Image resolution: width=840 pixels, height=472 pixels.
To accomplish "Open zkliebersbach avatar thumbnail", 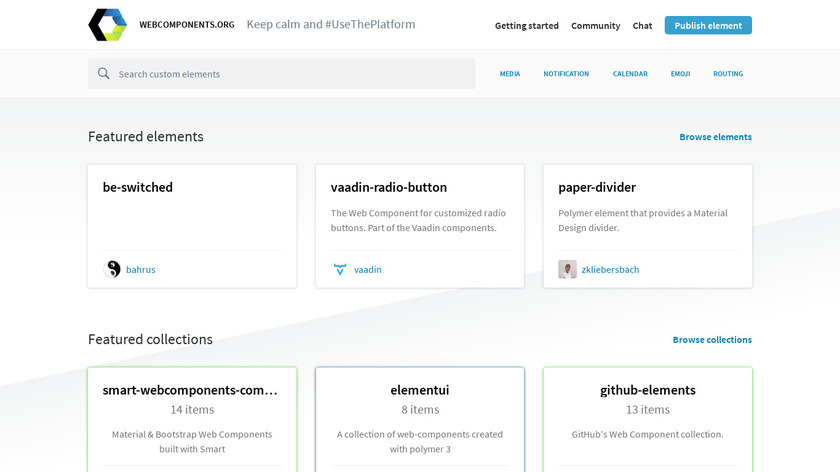I will point(567,269).
